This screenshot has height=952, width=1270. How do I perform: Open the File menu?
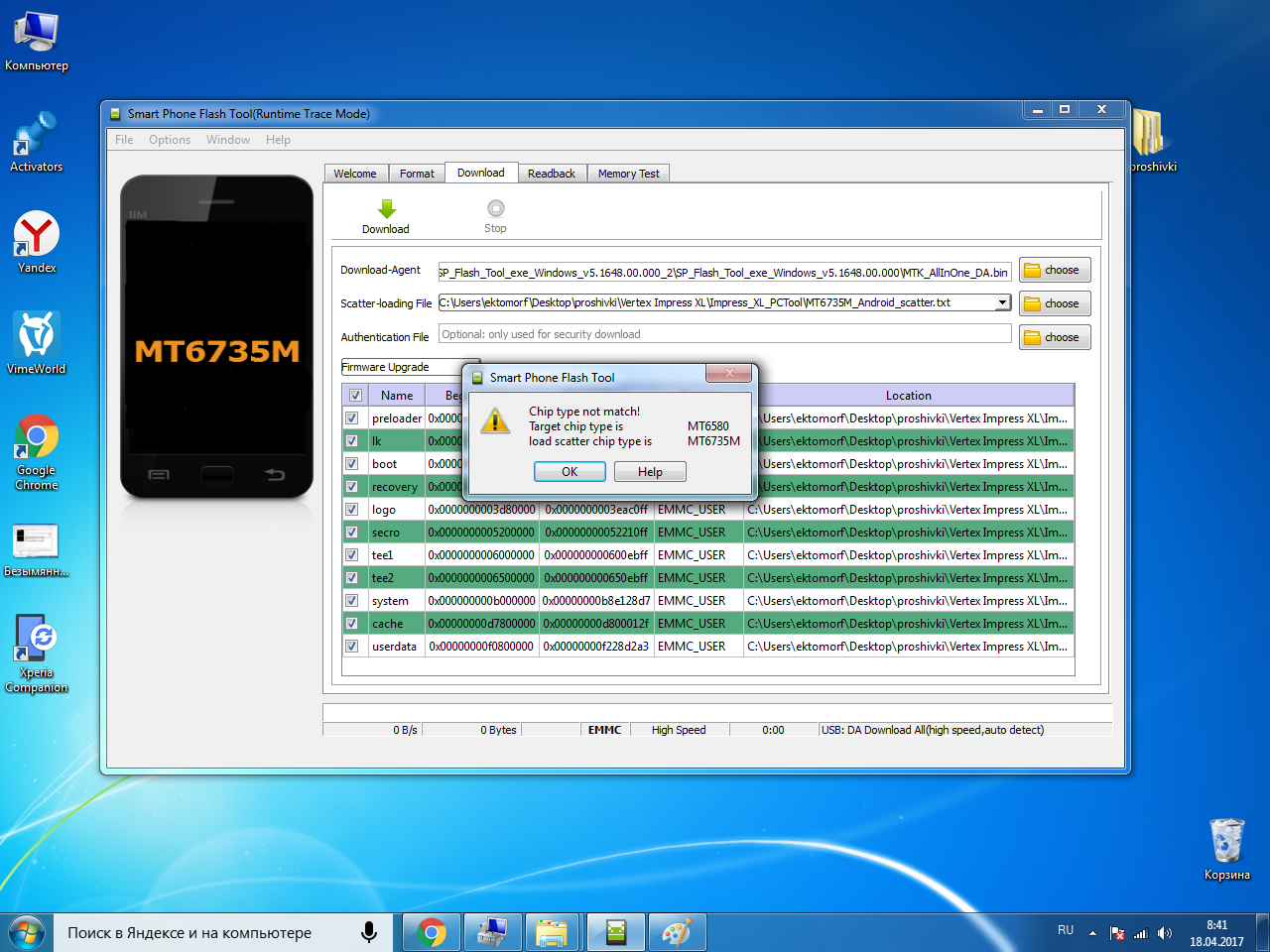124,140
